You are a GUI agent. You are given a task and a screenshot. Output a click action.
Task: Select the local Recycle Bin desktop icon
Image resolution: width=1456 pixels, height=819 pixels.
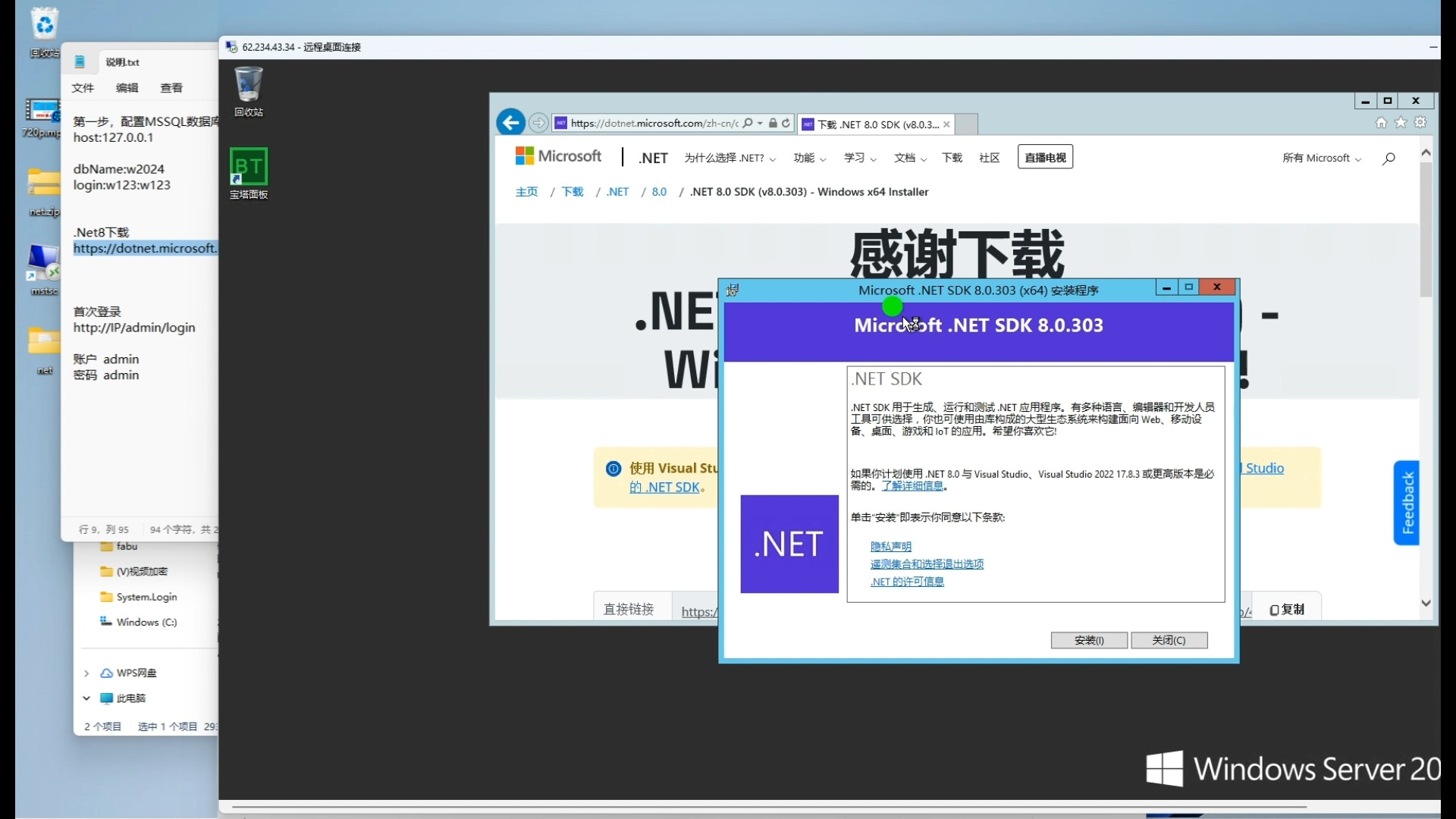[x=45, y=32]
